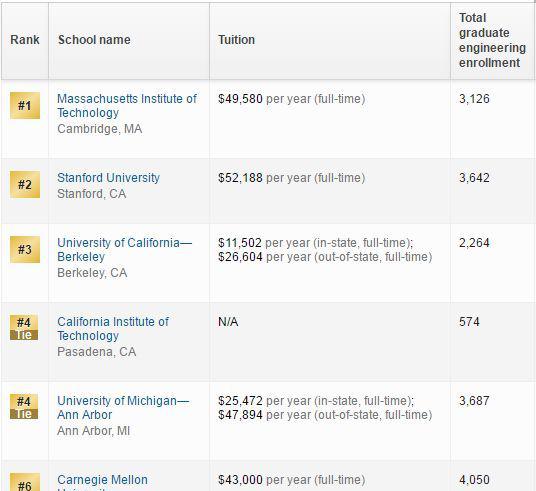Click Caltech's #4 Tie rank badge

24,328
